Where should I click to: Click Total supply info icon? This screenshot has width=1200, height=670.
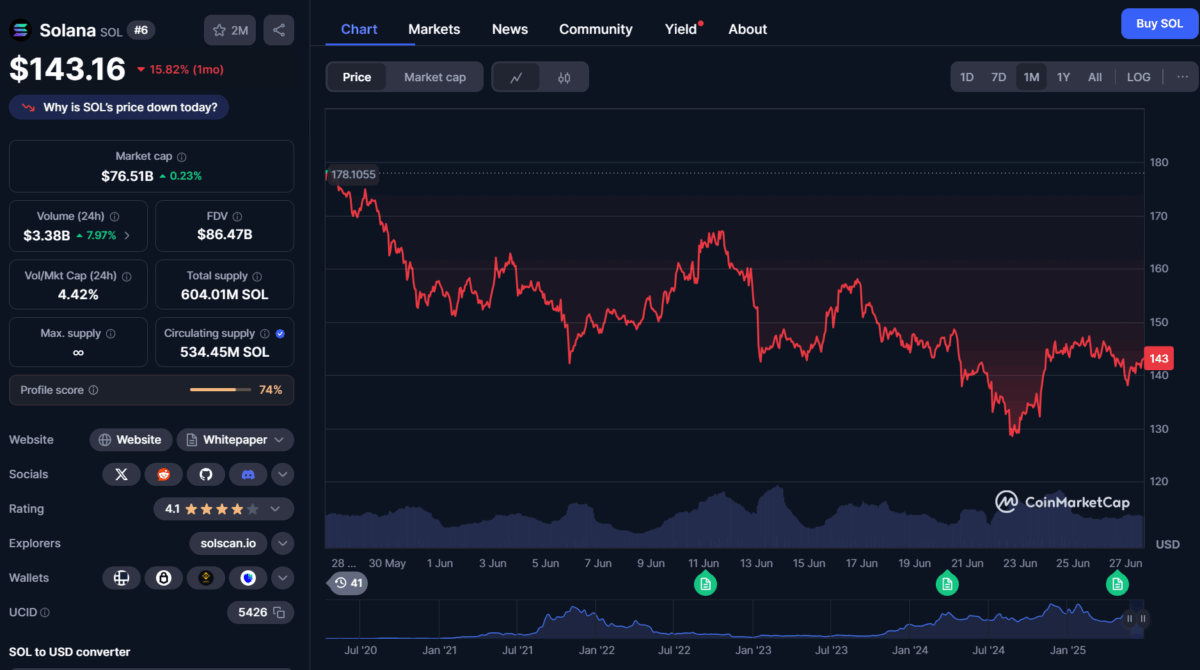[257, 276]
